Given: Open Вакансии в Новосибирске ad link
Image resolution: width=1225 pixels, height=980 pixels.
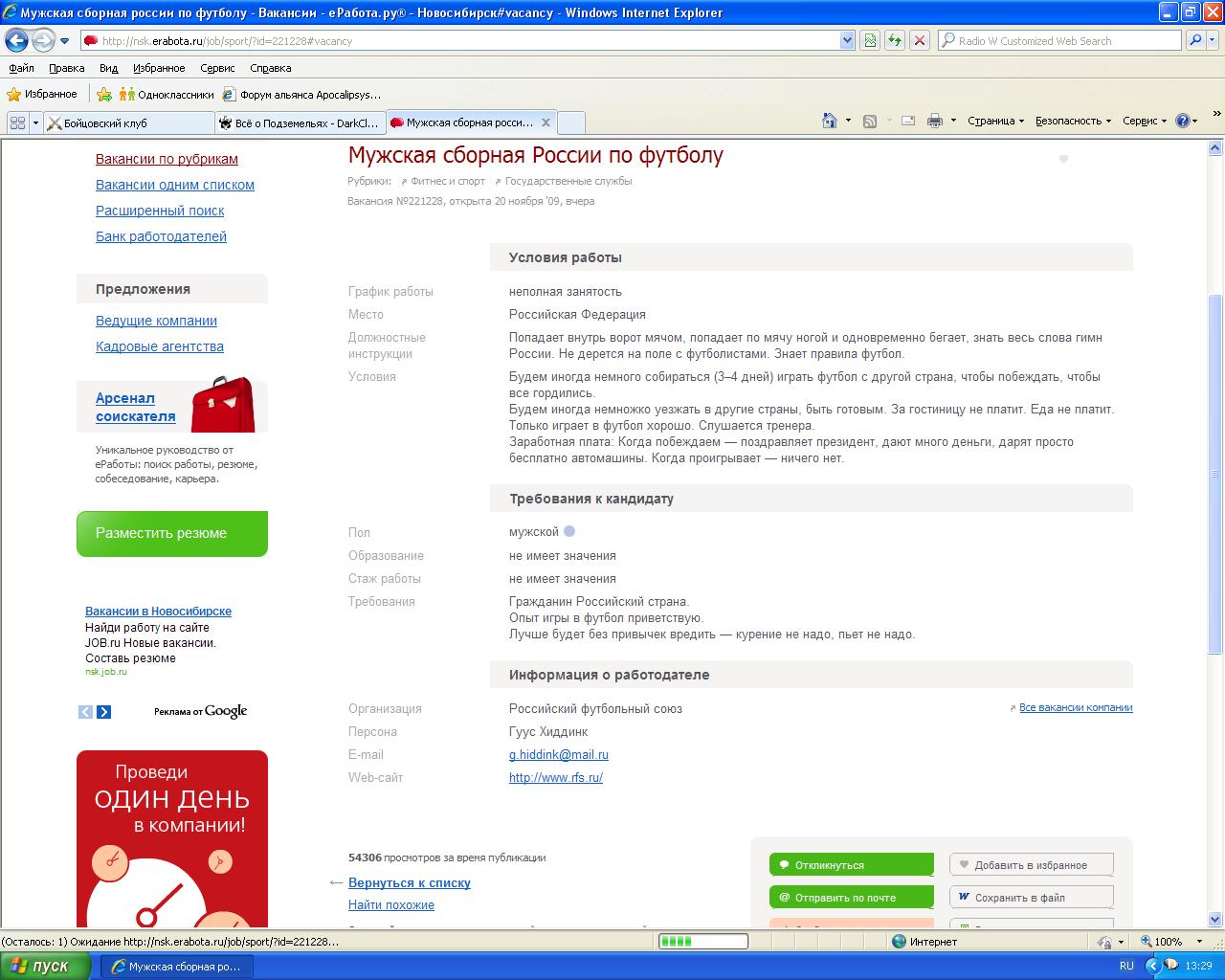Looking at the screenshot, I should click(x=158, y=611).
